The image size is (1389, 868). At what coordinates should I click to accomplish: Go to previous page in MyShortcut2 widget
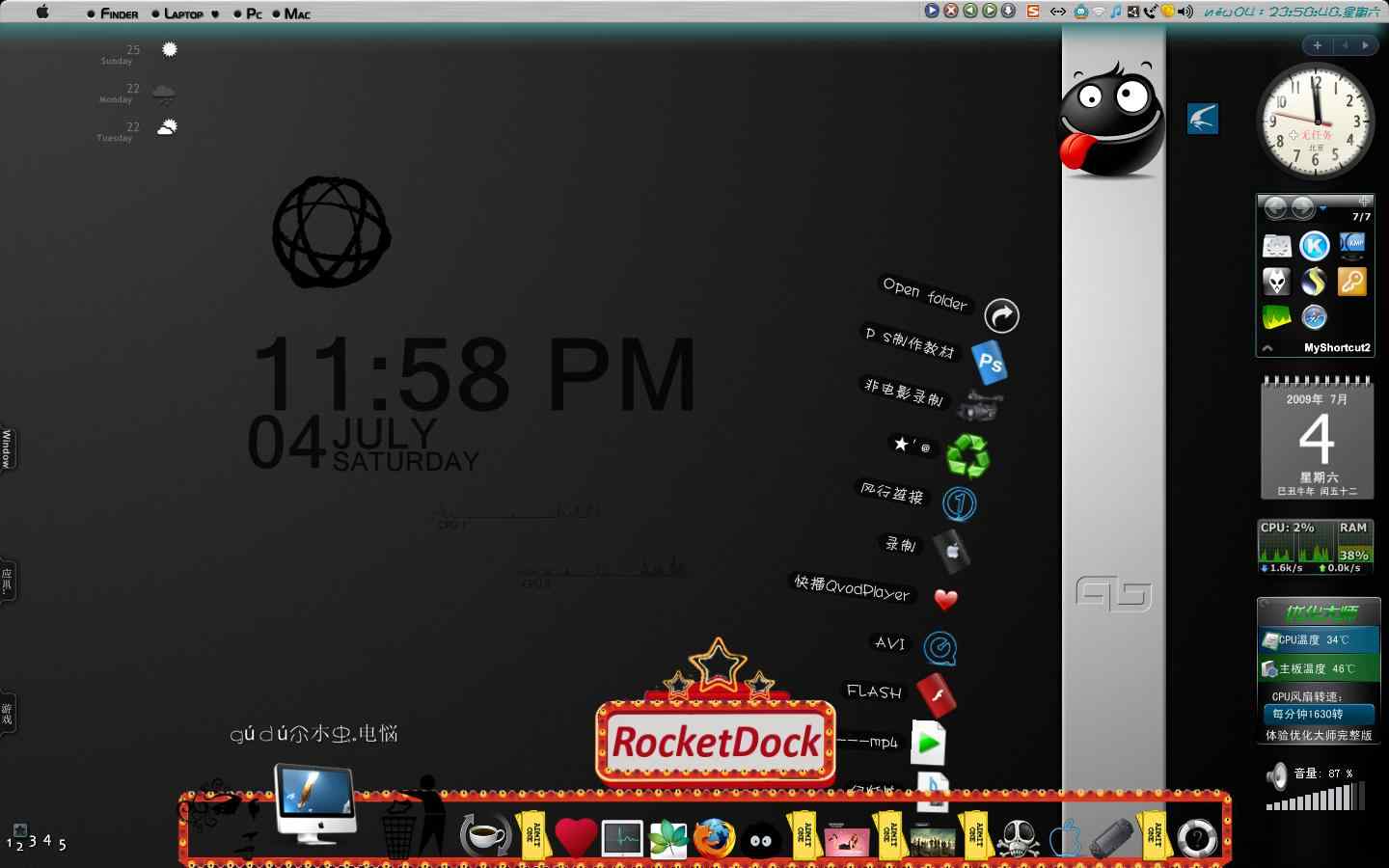1275,207
